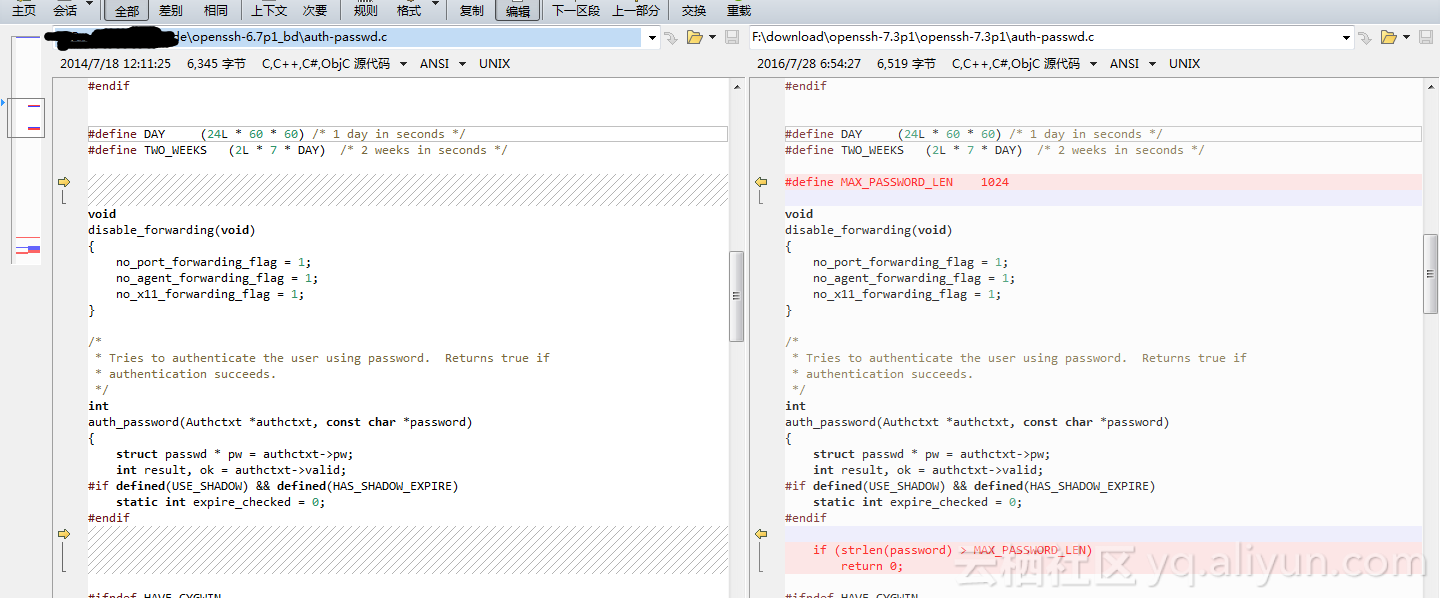Click left copy arrow beside strlen gap

point(64,534)
